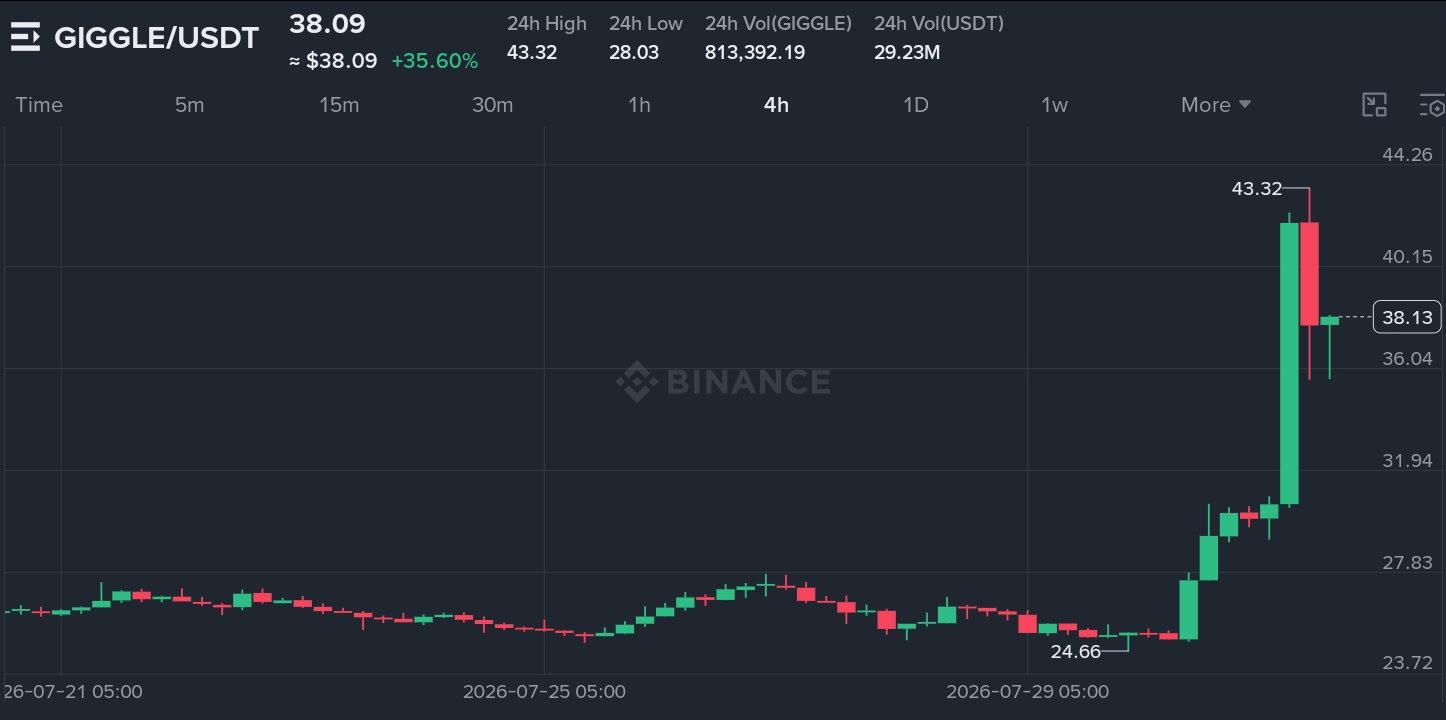Click the 2026-07-29 05:00 time axis label

(1027, 691)
